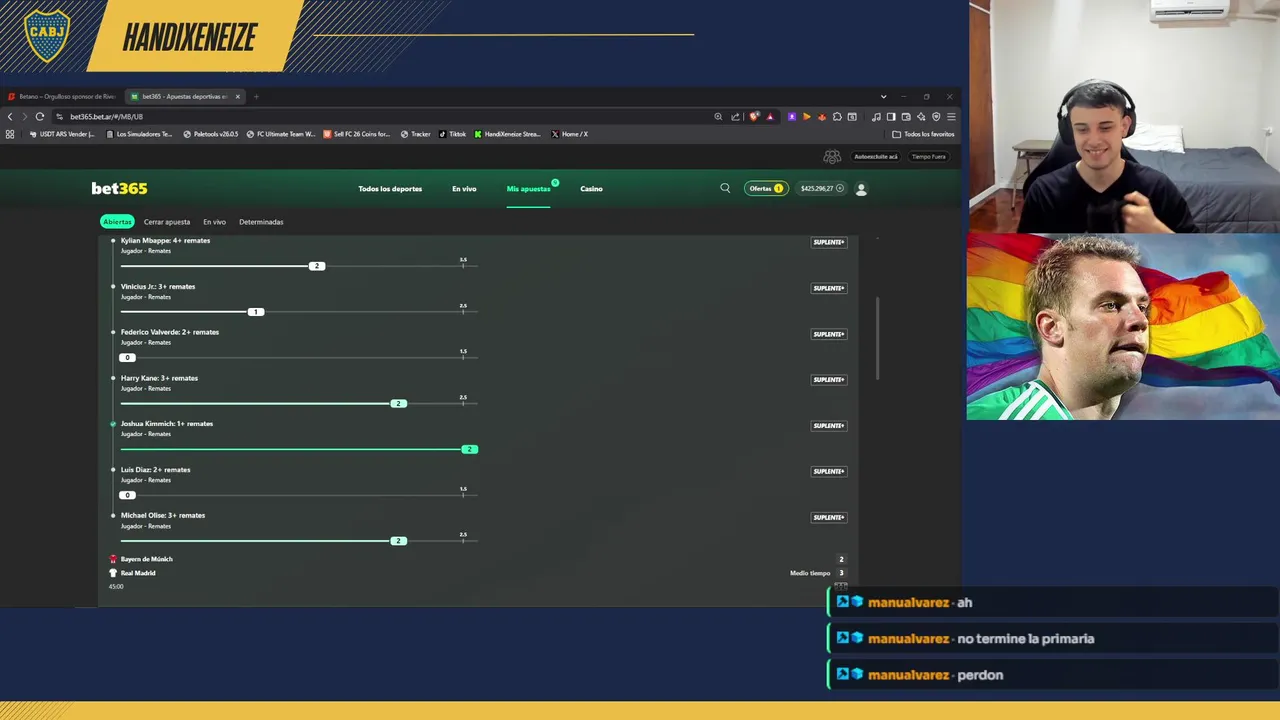Open a new browser tab
The width and height of the screenshot is (1280, 720).
pyautogui.click(x=256, y=97)
